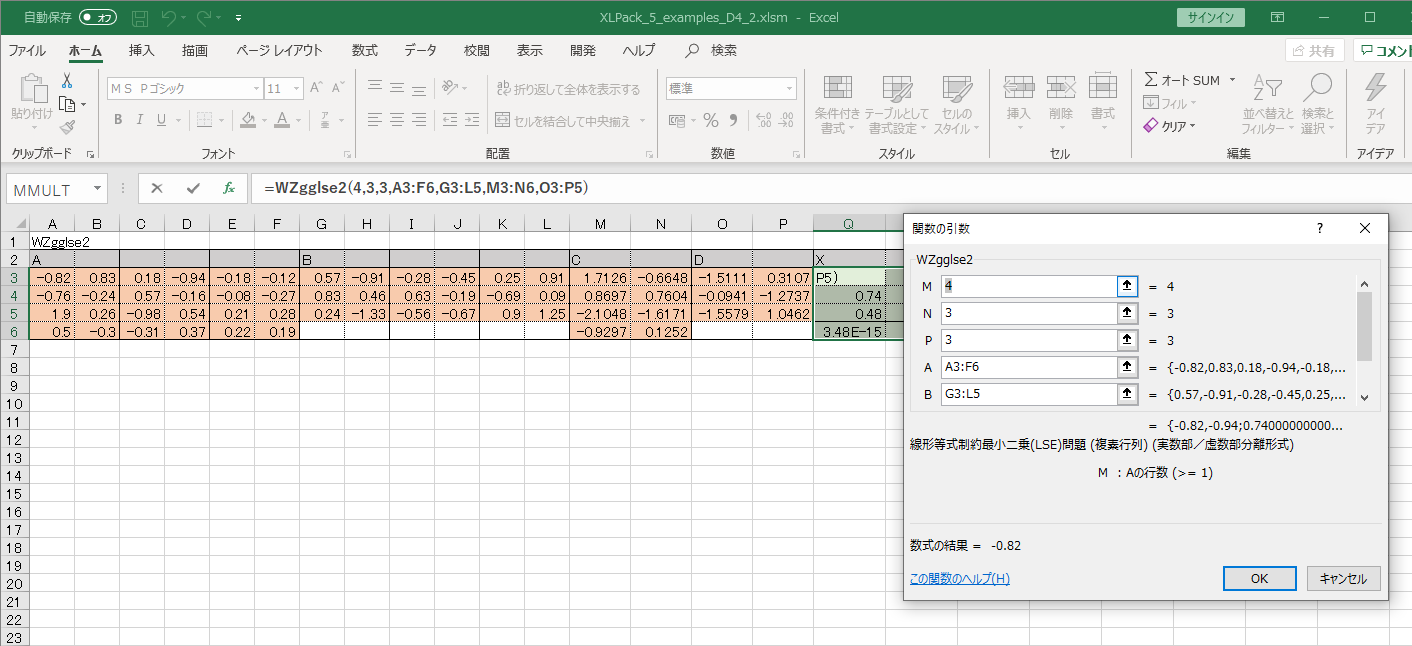Open the この関数のヘルプ link
Screen dimensions: 1412x646
coord(959,578)
